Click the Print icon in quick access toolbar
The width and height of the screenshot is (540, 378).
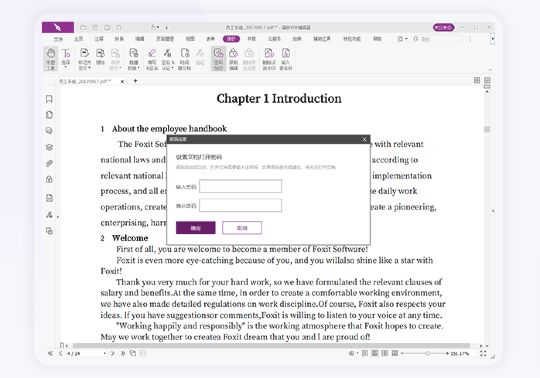(x=107, y=27)
